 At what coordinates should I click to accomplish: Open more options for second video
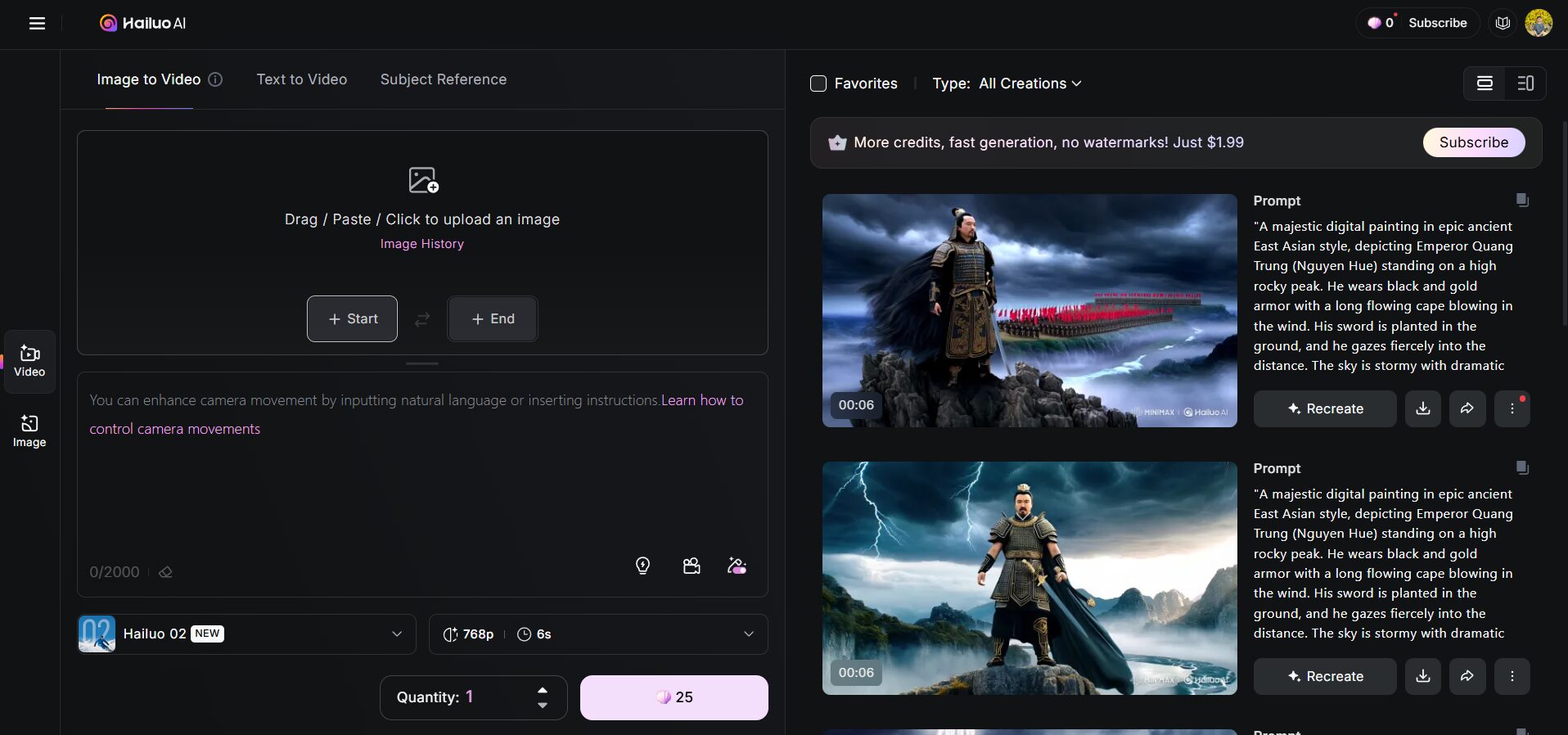[x=1512, y=676]
